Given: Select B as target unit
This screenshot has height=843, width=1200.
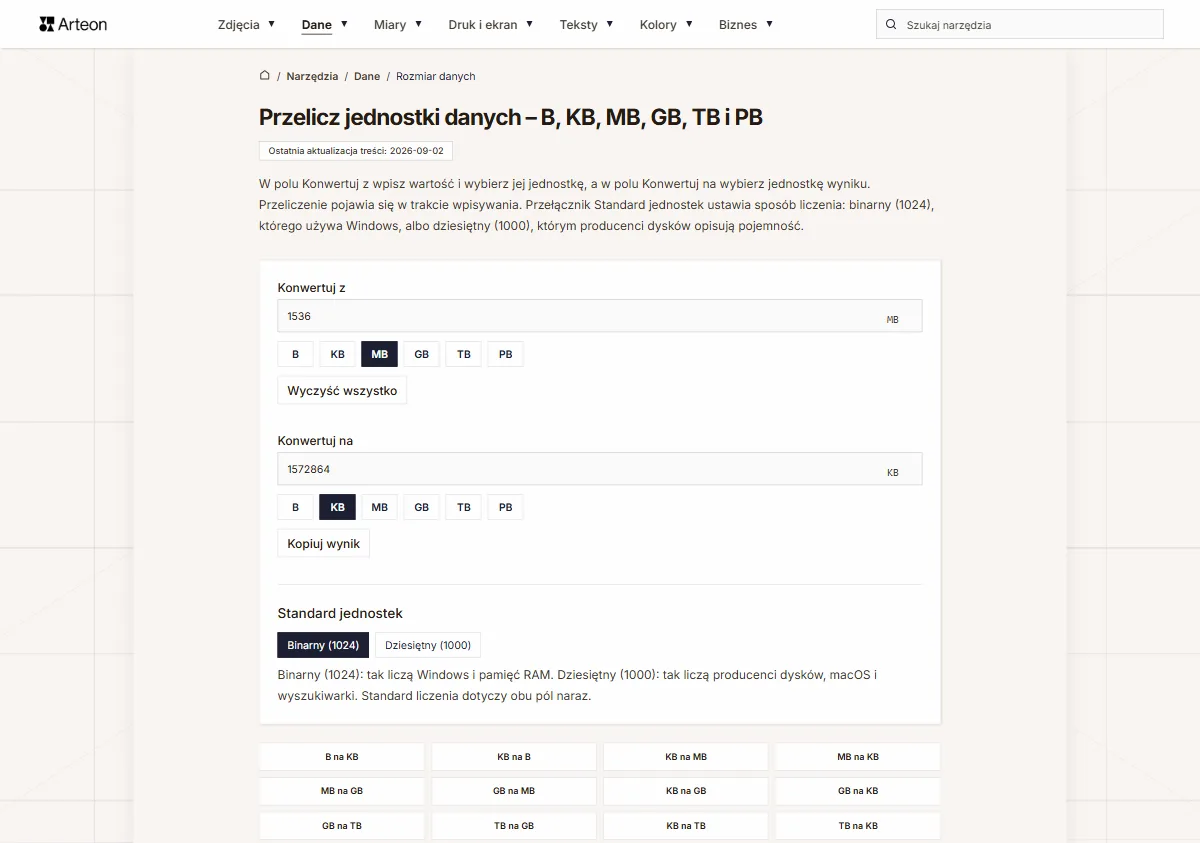Looking at the screenshot, I should click(x=295, y=507).
